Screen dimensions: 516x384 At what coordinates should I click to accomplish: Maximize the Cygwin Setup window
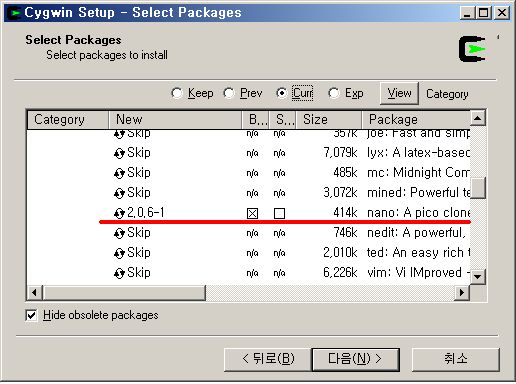point(483,13)
